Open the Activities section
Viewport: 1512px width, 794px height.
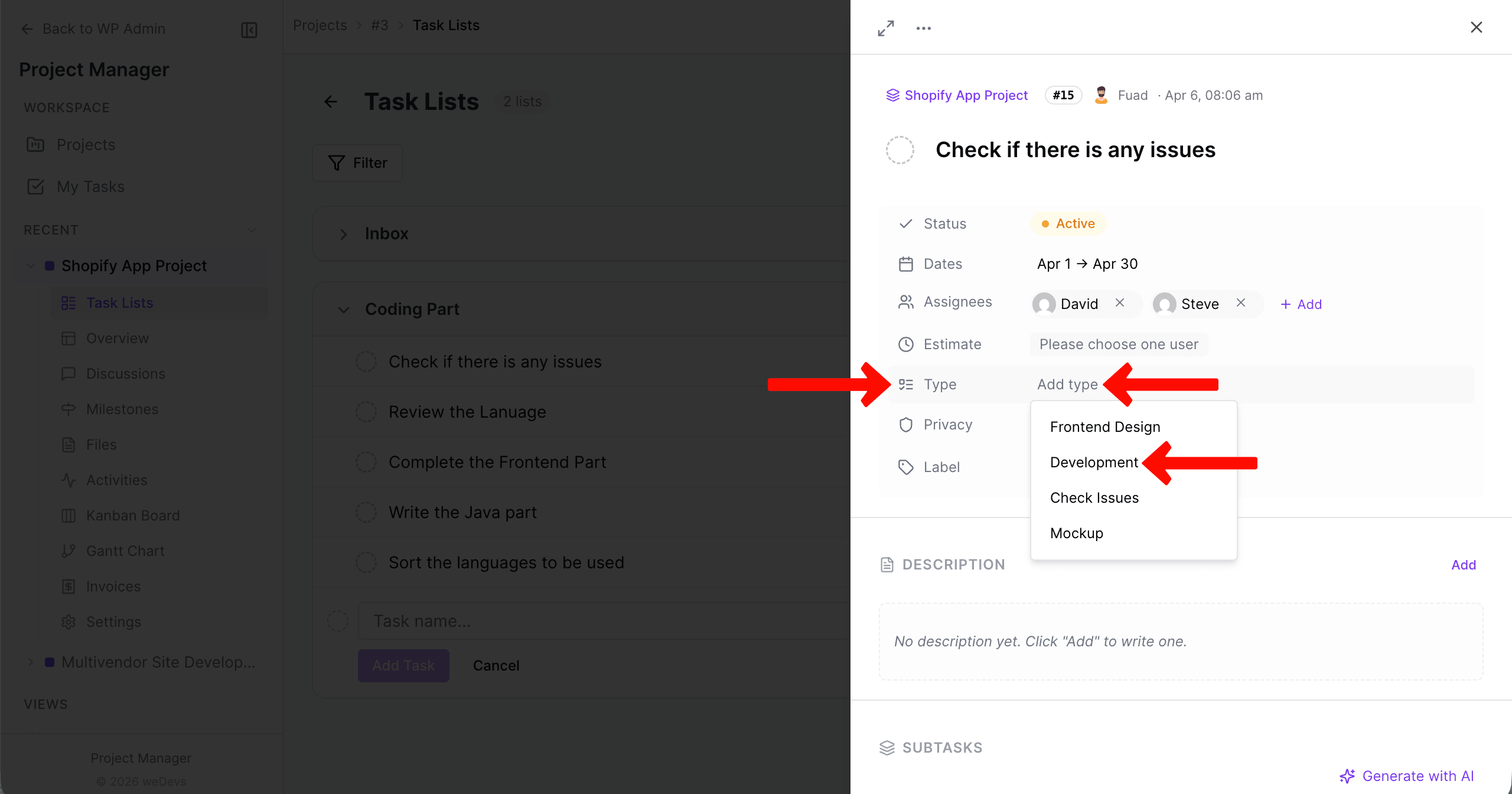coord(117,480)
